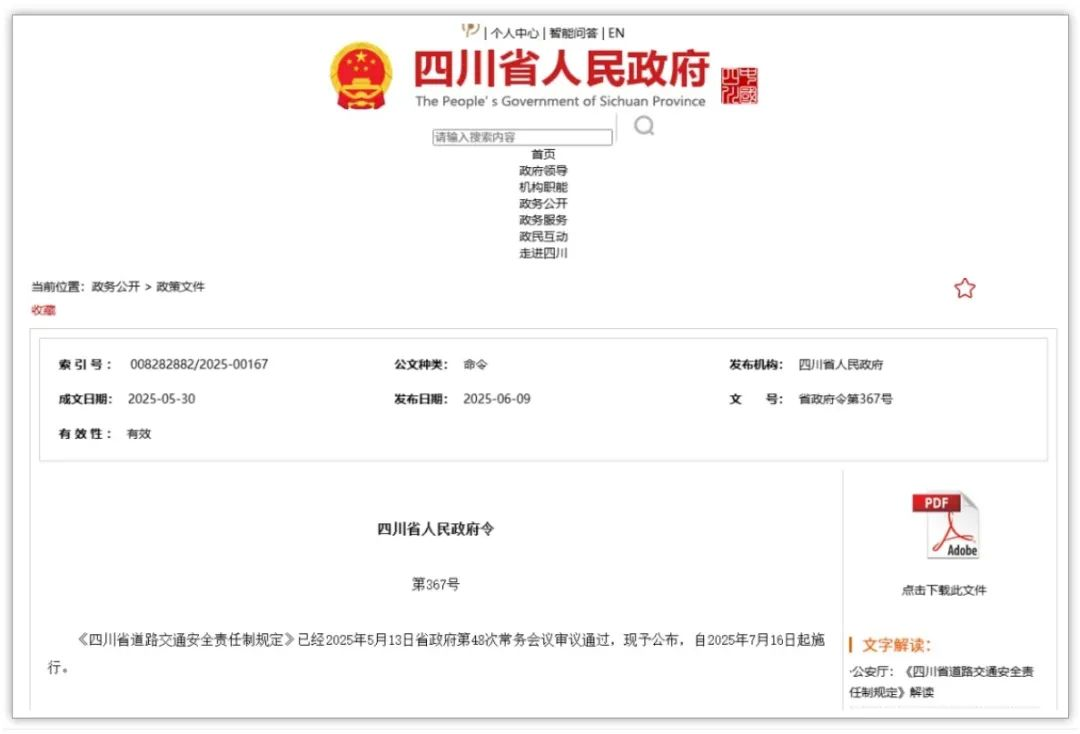The image size is (1080, 734).
Task: Click the red star favorite icon
Action: click(964, 288)
